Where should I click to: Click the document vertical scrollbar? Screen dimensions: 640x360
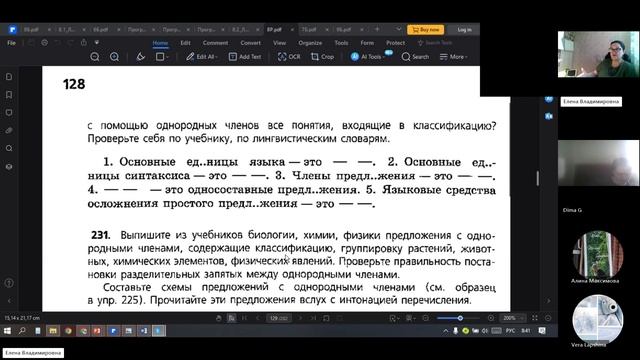coord(538,178)
